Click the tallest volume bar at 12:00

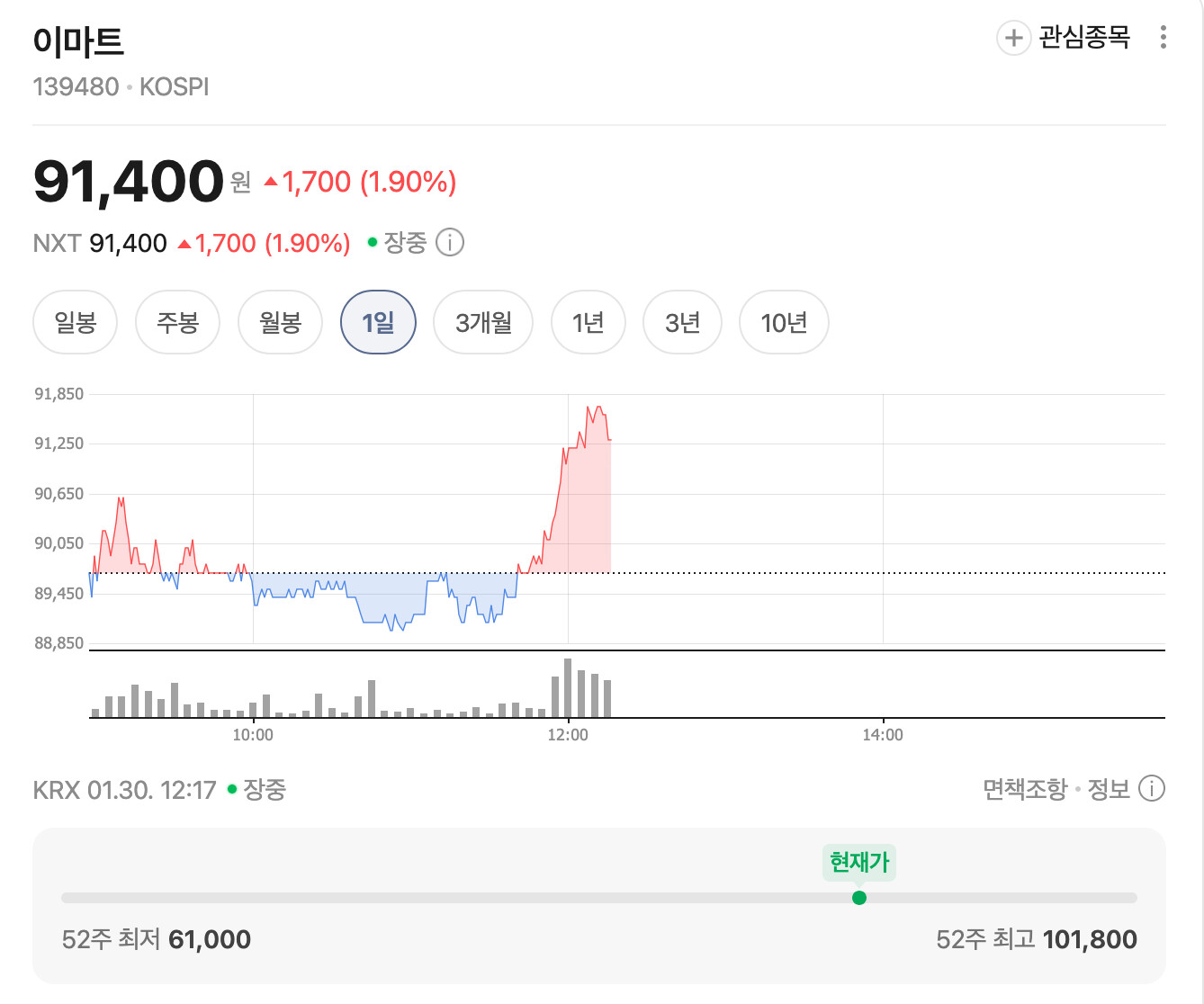click(568, 688)
